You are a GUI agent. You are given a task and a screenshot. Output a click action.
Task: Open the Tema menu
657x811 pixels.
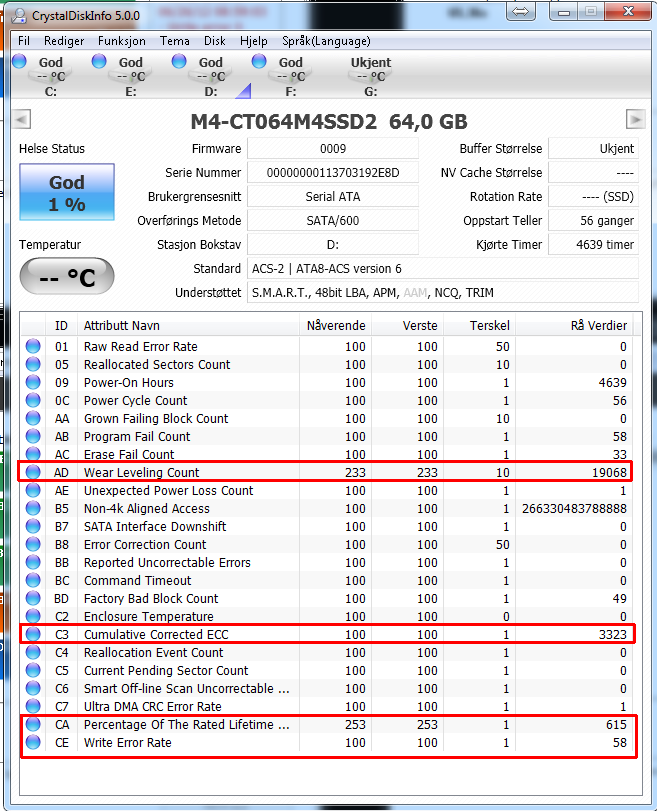(174, 41)
